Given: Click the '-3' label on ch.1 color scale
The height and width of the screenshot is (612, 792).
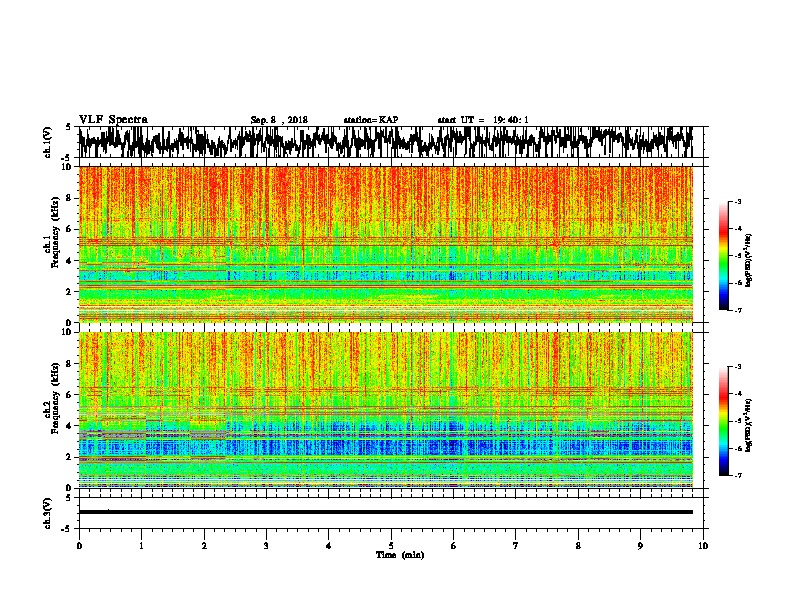Looking at the screenshot, I should pos(737,202).
